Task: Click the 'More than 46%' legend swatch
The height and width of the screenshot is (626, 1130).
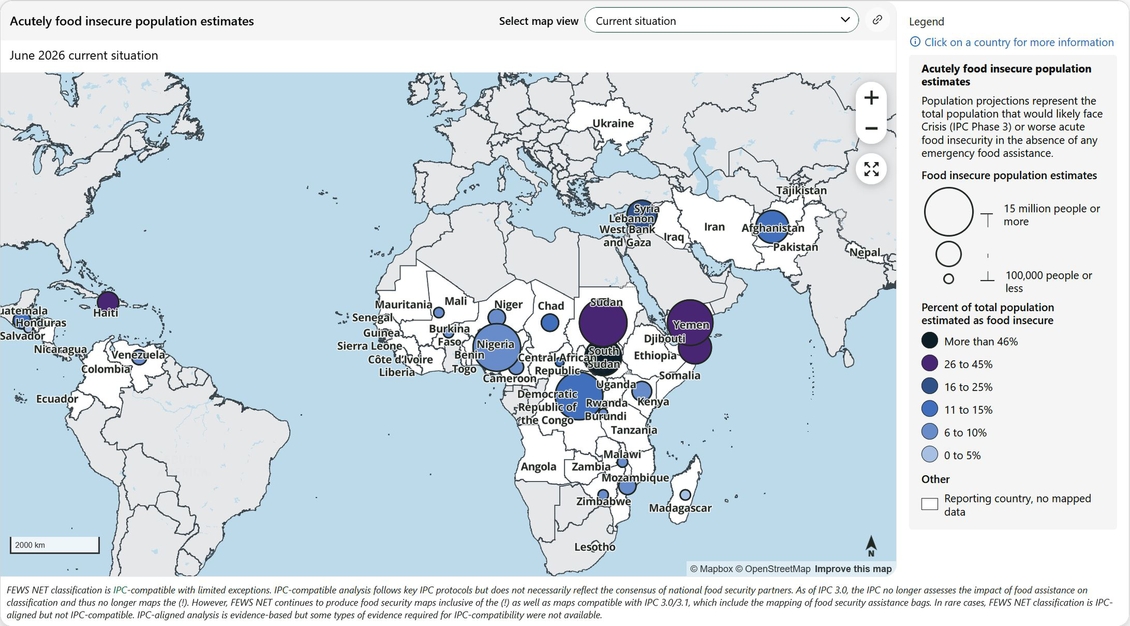Action: tap(930, 341)
